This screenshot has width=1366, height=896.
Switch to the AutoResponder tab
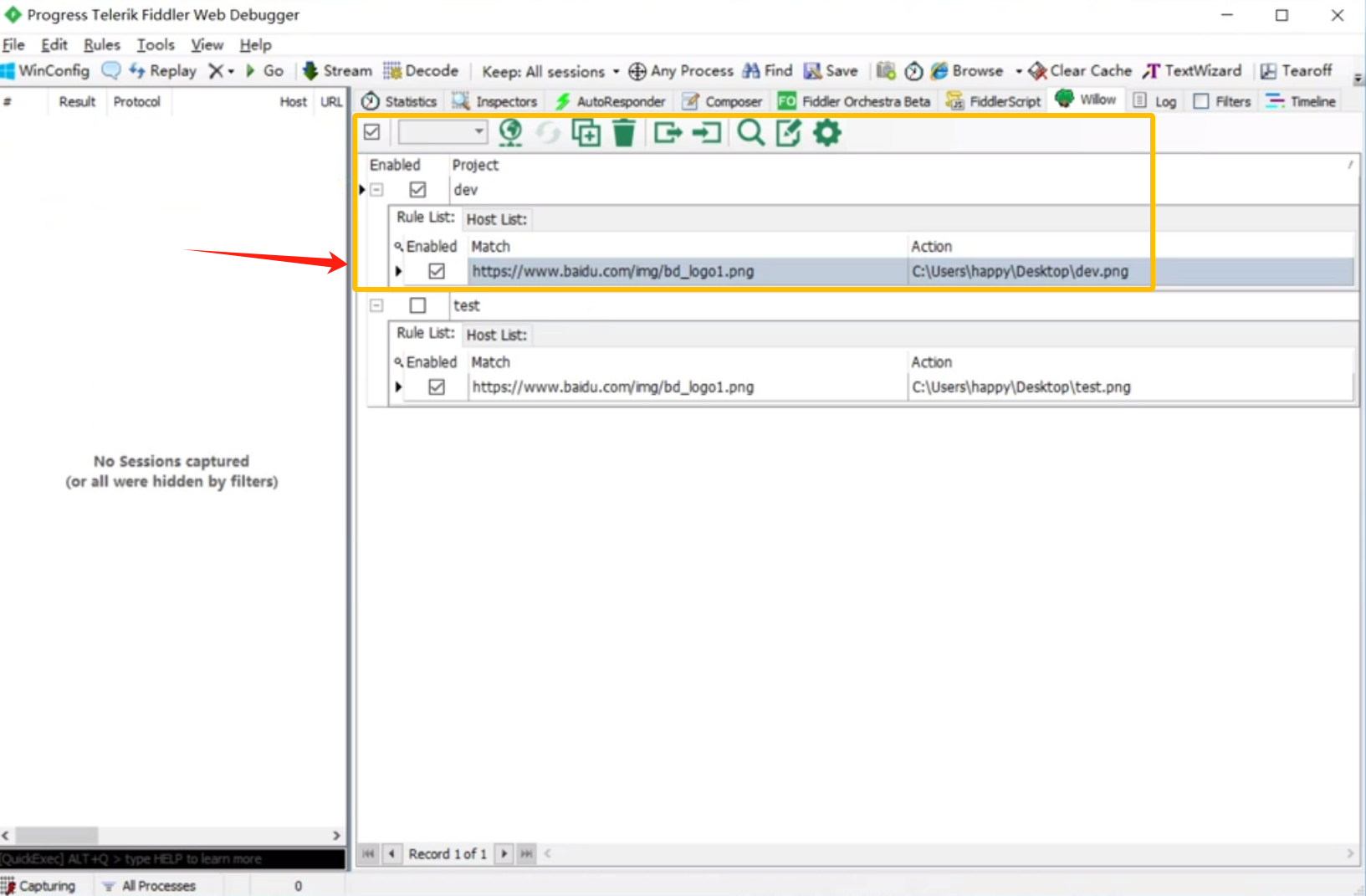tap(611, 101)
